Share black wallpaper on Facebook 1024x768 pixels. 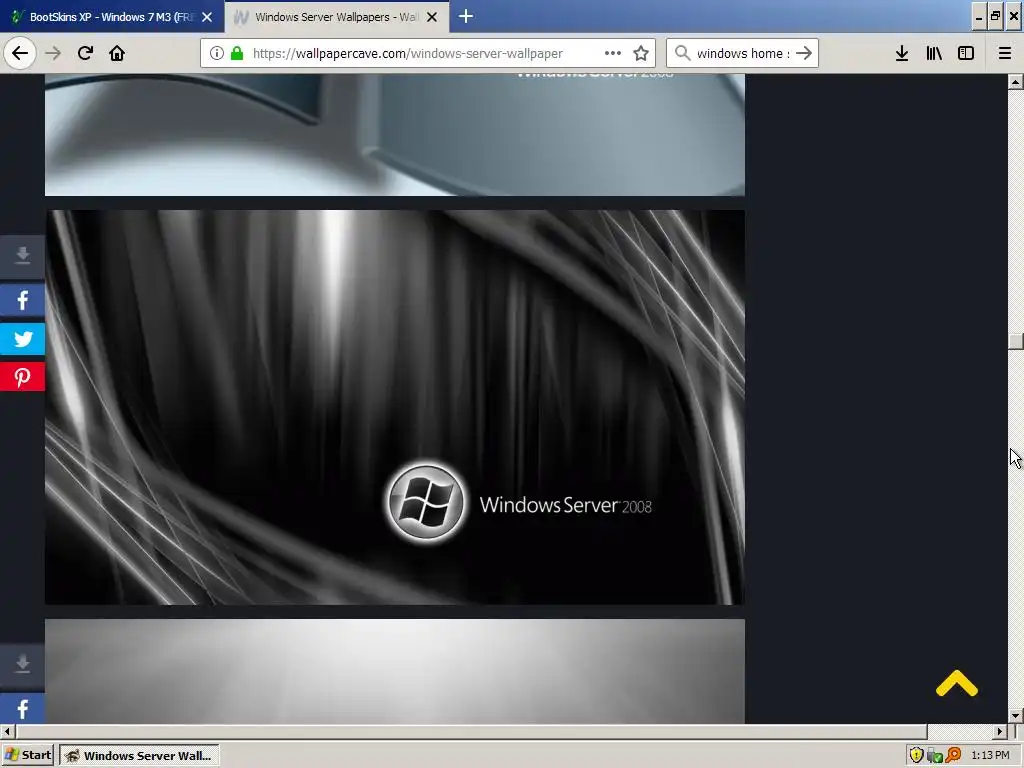coord(22,300)
